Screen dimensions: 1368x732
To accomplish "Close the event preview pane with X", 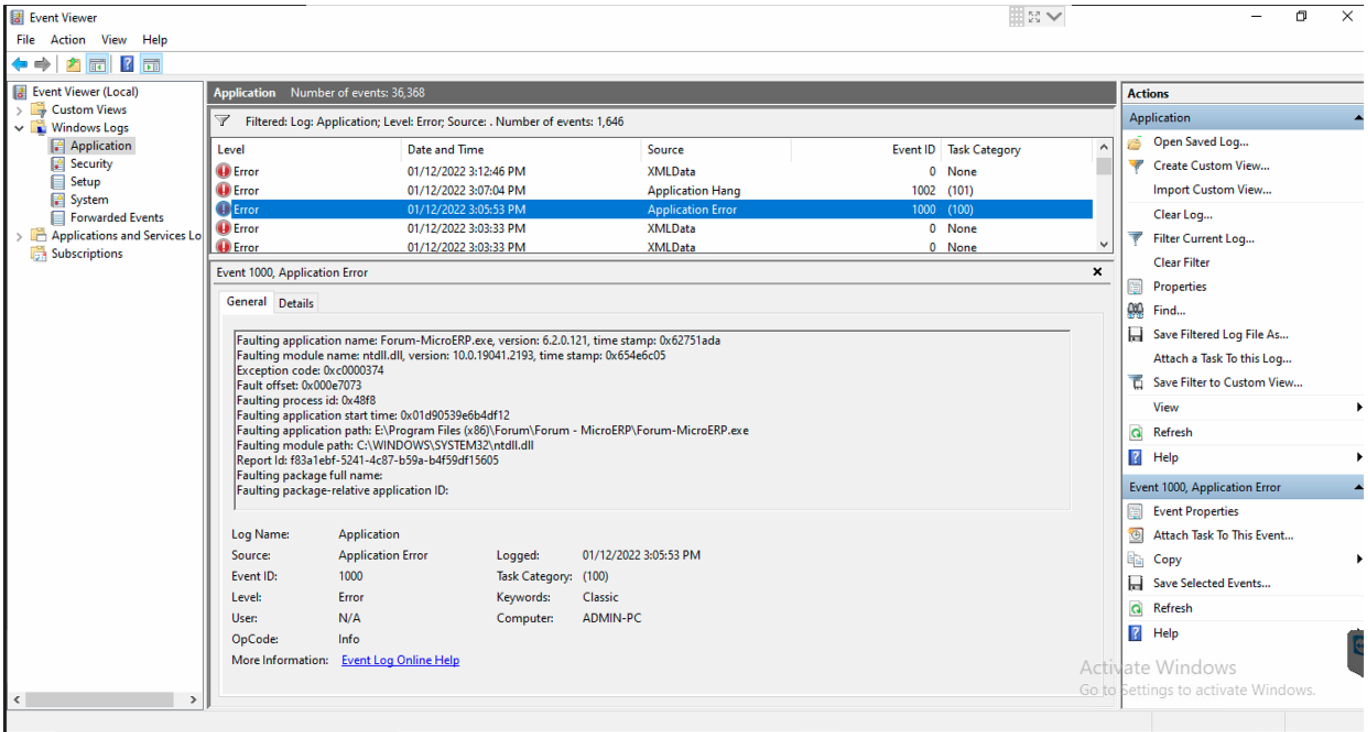I will (1097, 272).
